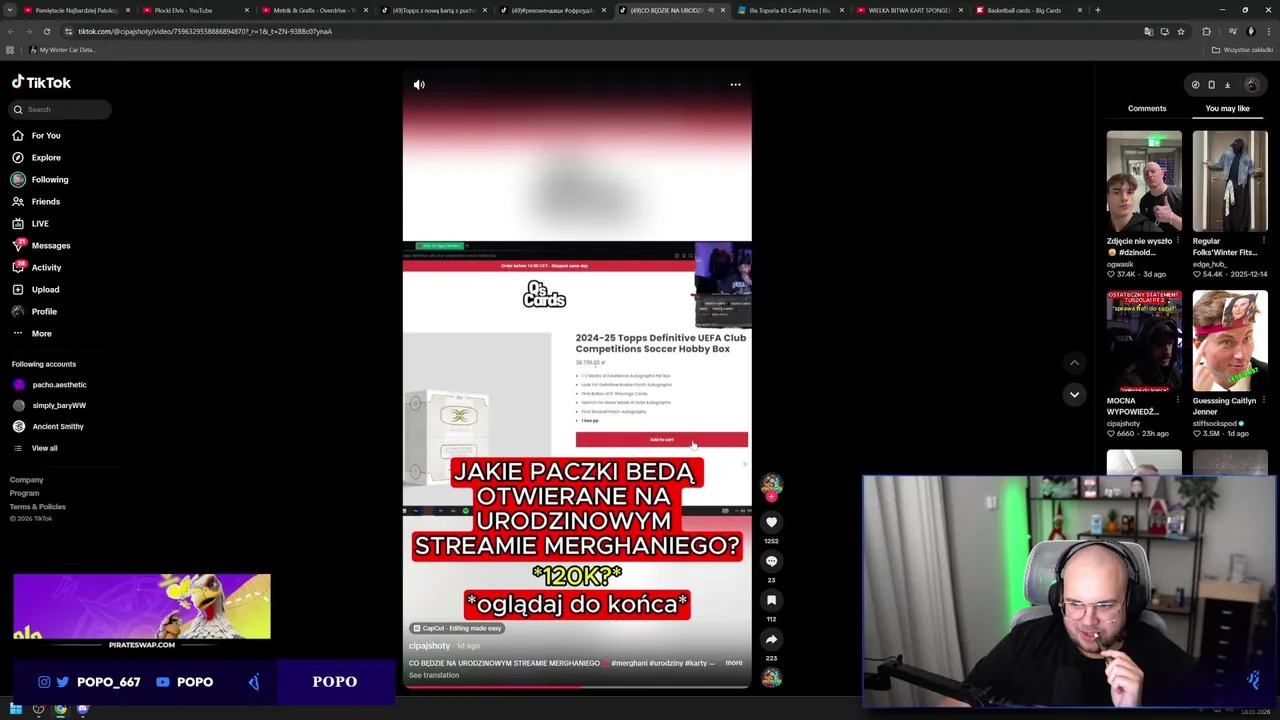The height and width of the screenshot is (720, 1280).
Task: Switch to Ilia Topuria 43 Card Prices tab
Action: [x=790, y=10]
